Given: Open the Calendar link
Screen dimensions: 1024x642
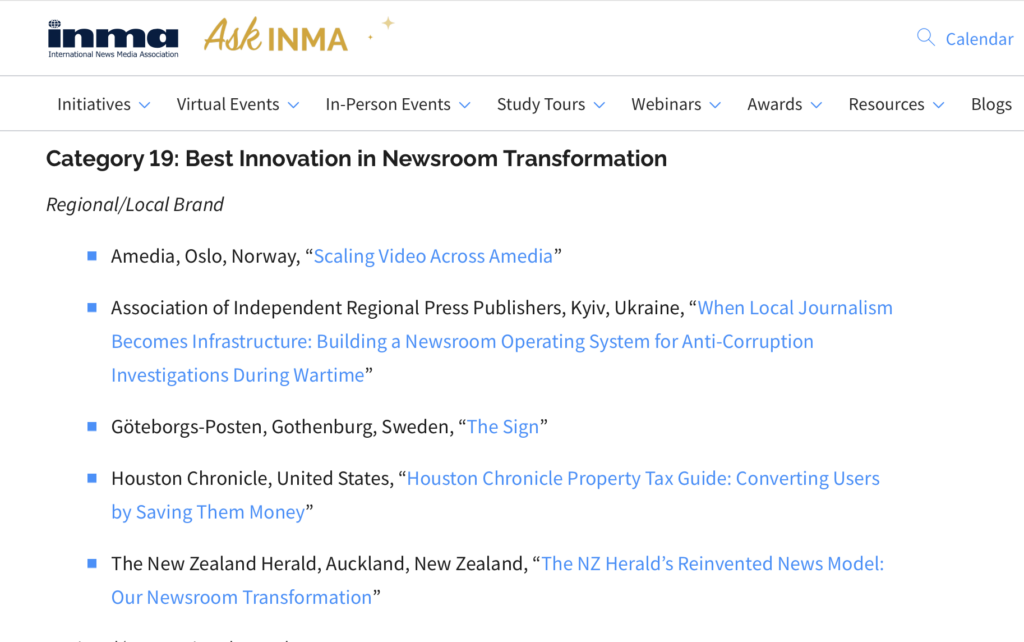Looking at the screenshot, I should [979, 39].
